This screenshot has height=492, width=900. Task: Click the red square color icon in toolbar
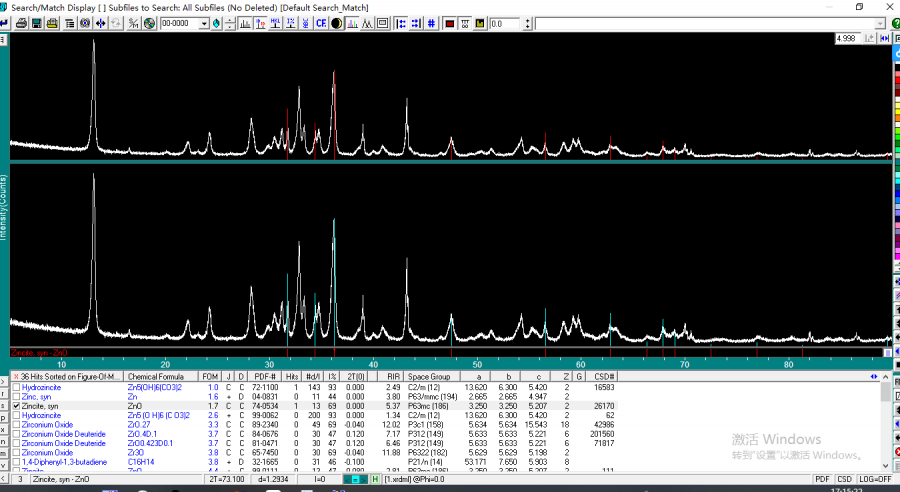pos(450,23)
